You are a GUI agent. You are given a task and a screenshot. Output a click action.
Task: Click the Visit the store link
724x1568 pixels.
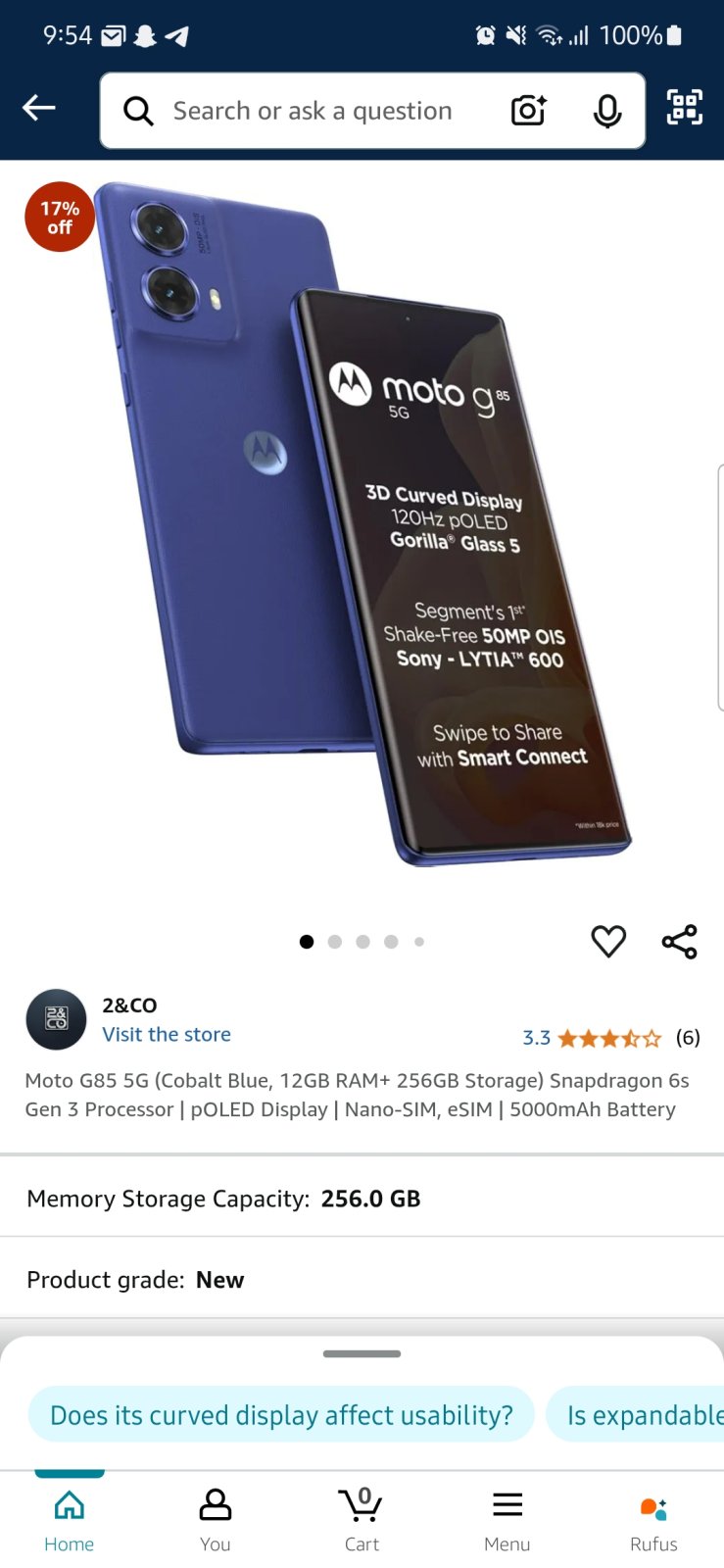(167, 1035)
